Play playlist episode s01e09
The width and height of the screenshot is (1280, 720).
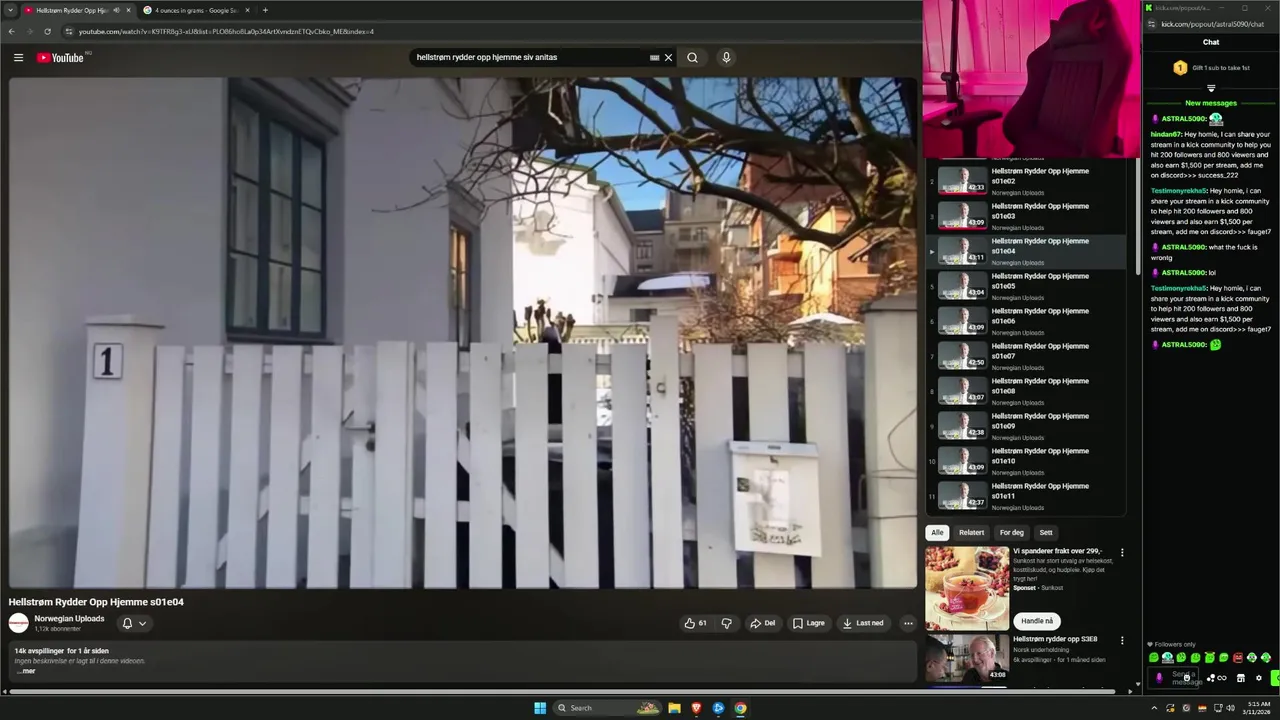pyautogui.click(x=1028, y=426)
